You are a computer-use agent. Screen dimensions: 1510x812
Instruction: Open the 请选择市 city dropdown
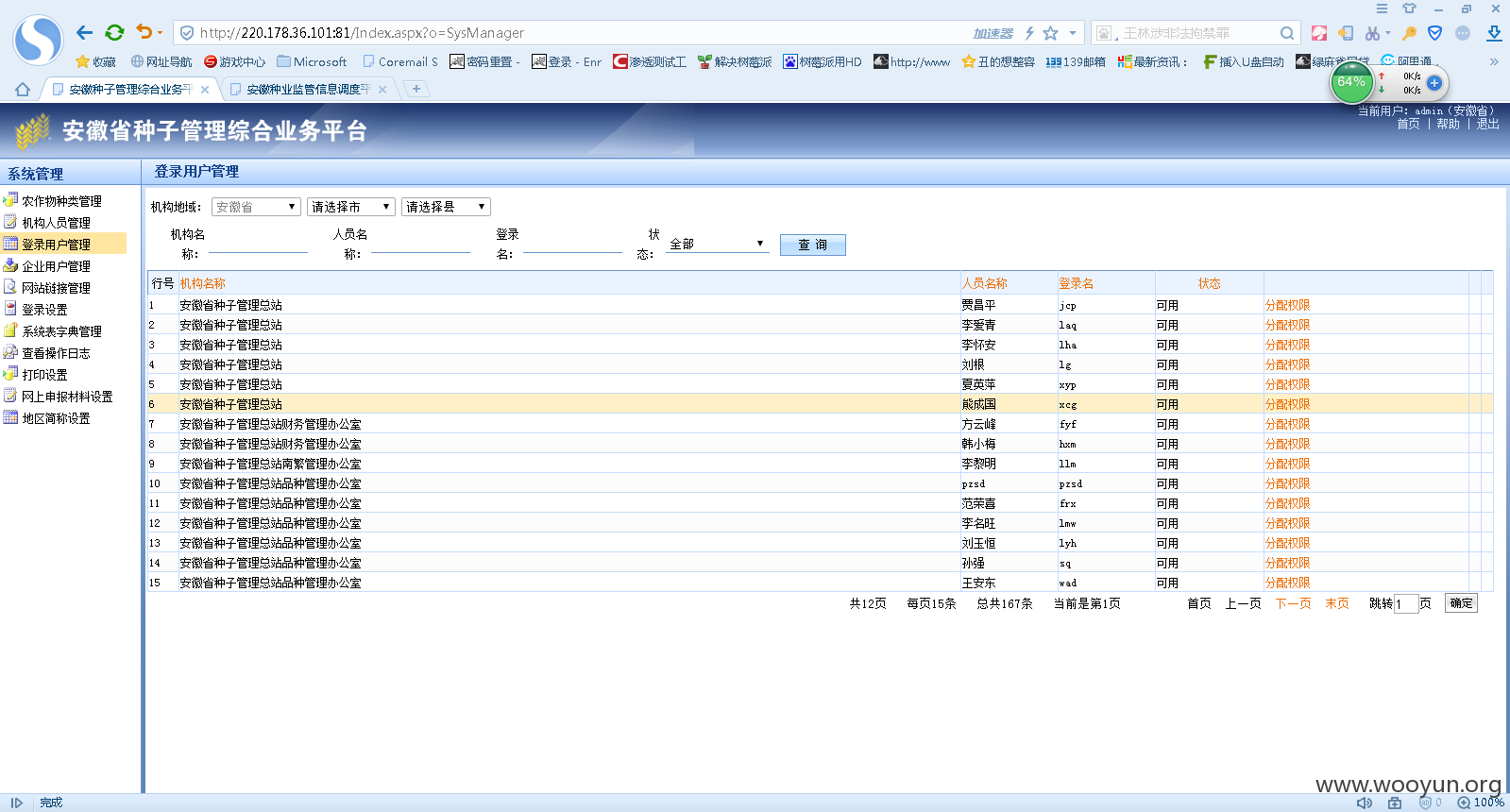(350, 207)
